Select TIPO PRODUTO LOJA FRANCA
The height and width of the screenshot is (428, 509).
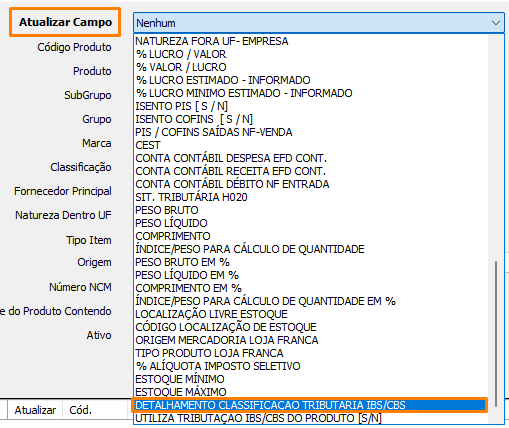[311, 353]
